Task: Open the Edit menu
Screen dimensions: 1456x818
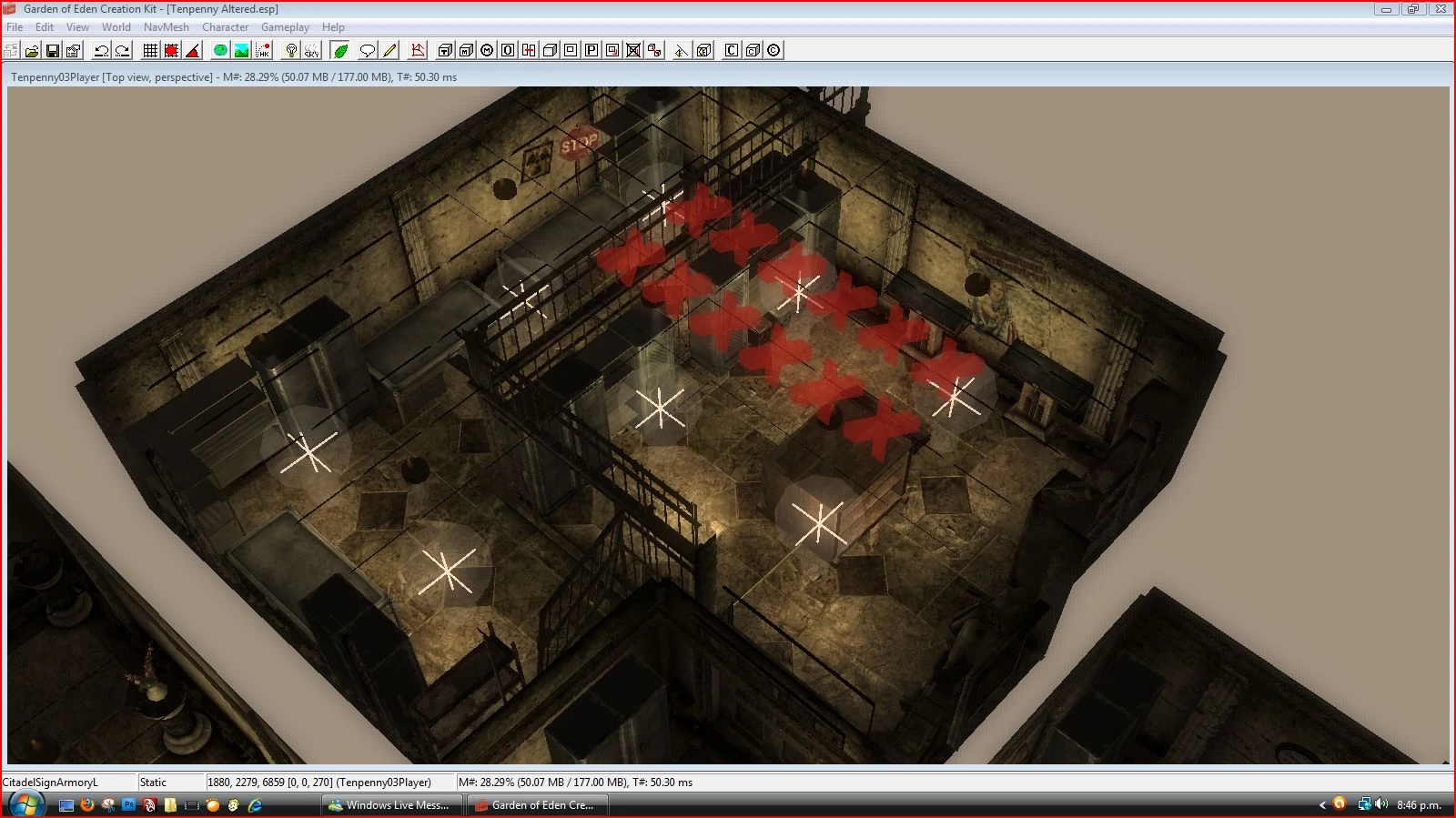Action: [x=45, y=27]
